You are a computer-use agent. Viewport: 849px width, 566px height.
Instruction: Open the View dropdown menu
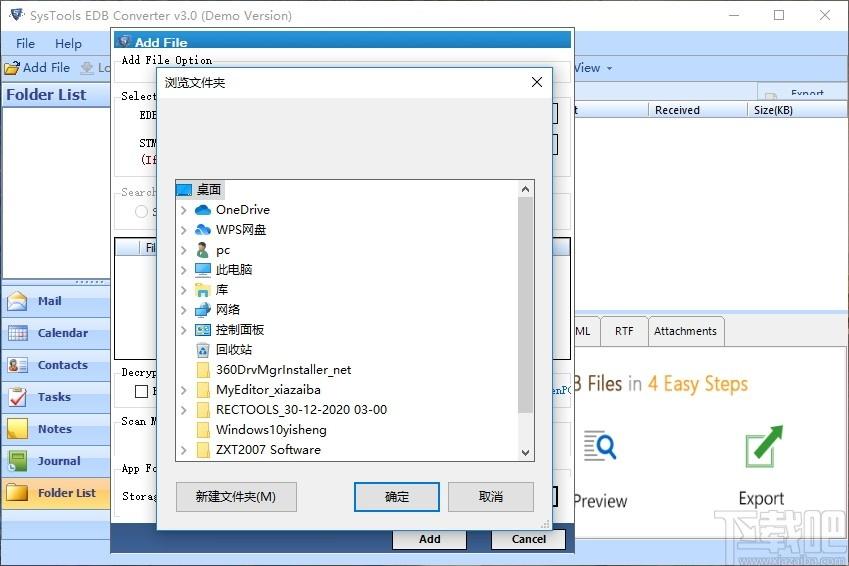pos(593,68)
